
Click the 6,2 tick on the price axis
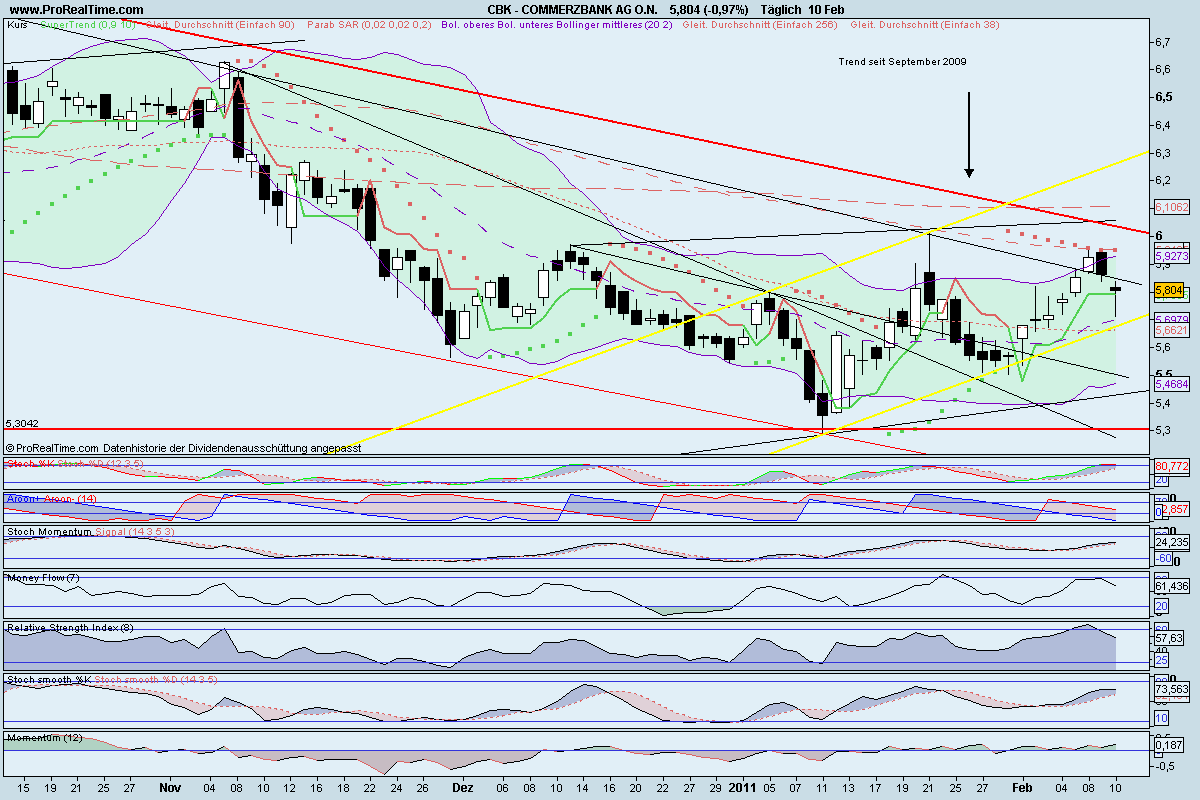click(1163, 180)
